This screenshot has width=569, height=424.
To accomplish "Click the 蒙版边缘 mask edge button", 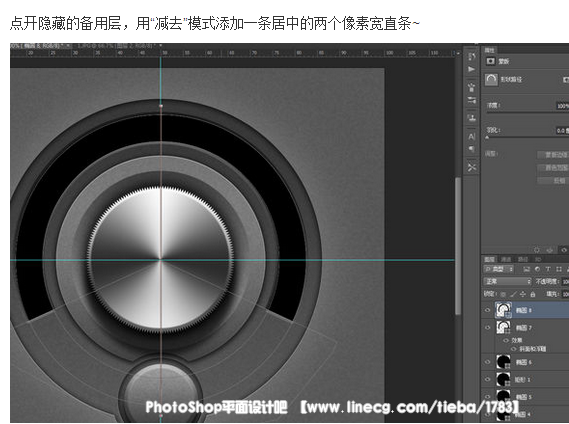I will pos(553,155).
